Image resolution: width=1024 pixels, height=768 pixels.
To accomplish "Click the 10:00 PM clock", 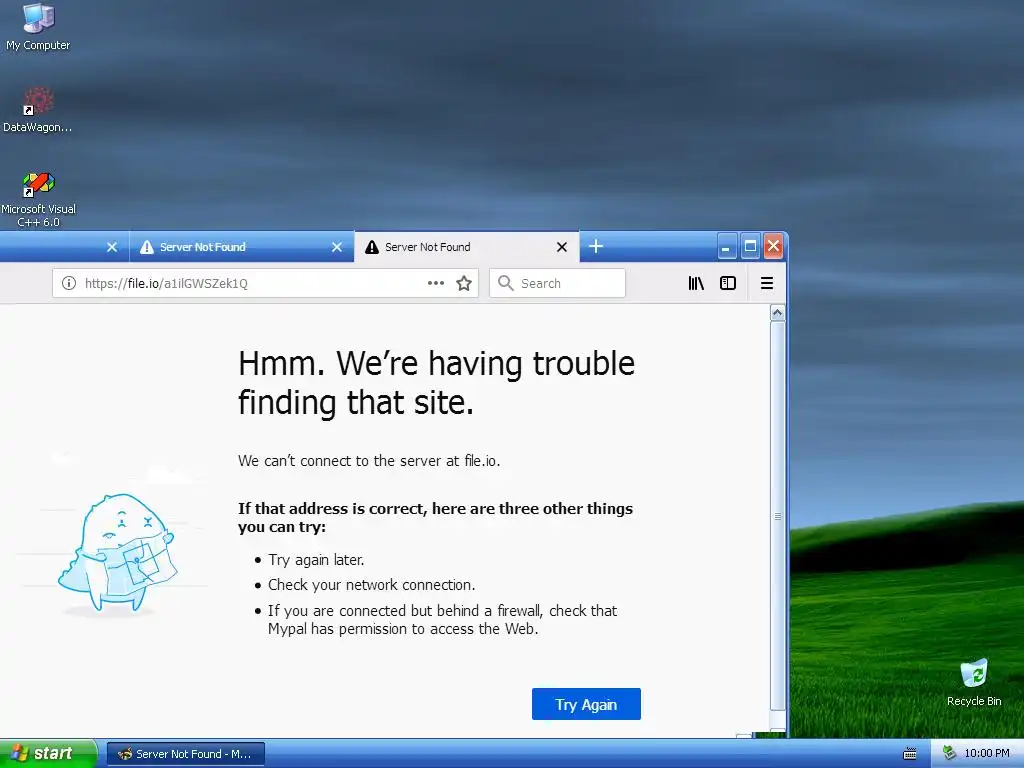I will (987, 753).
